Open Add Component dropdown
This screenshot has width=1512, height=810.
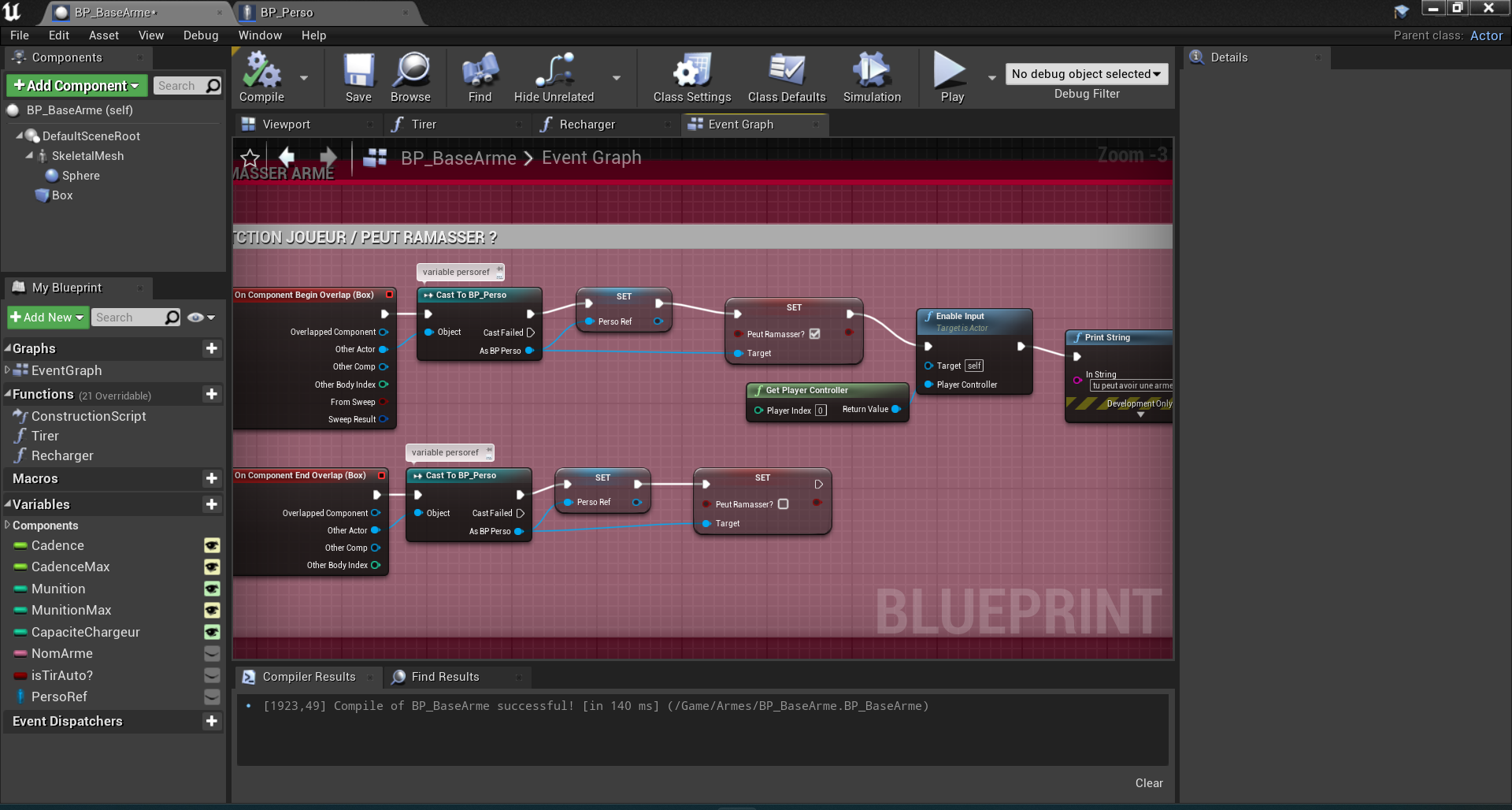[x=76, y=85]
